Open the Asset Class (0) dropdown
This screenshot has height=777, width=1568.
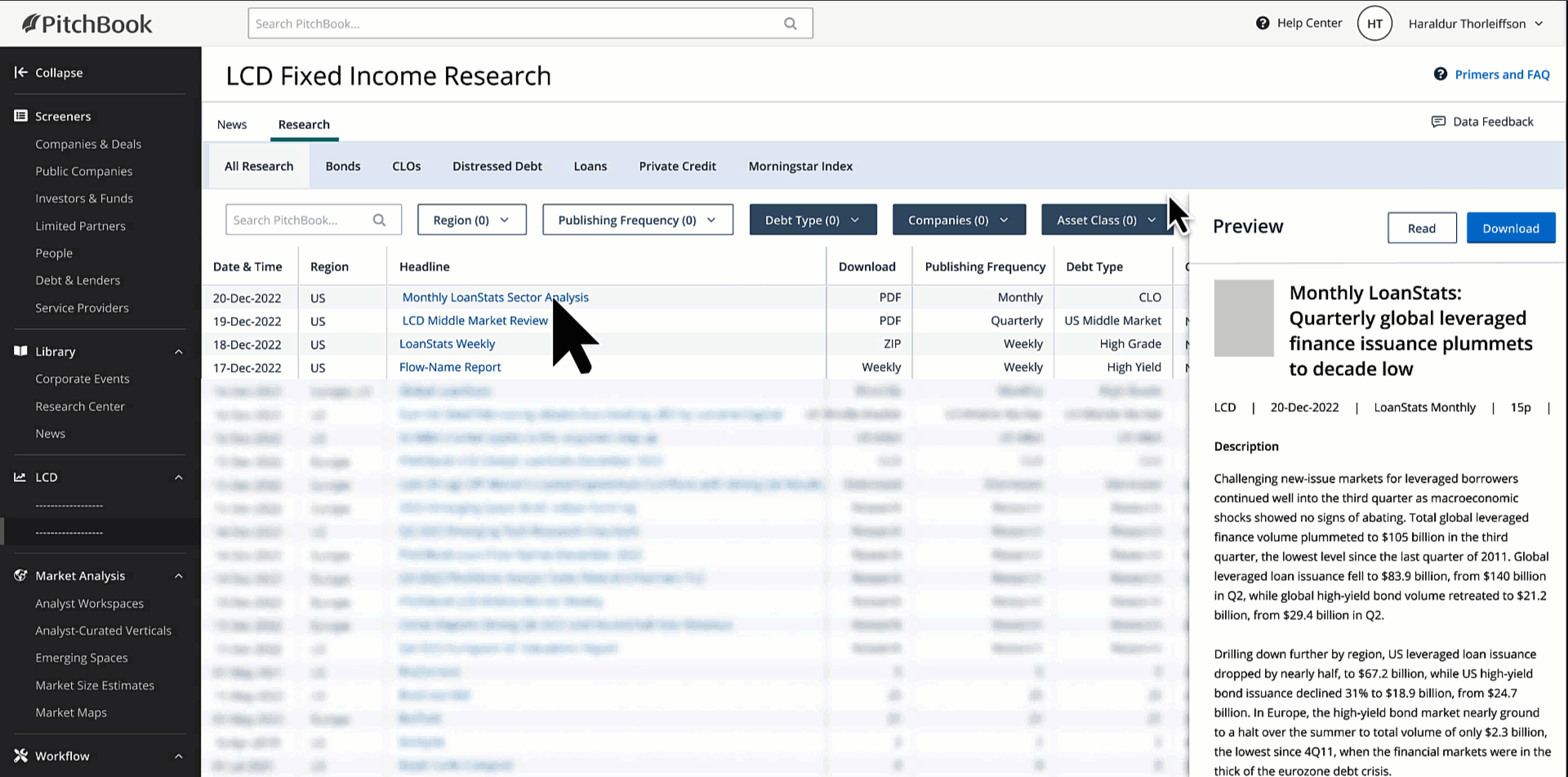click(1107, 220)
